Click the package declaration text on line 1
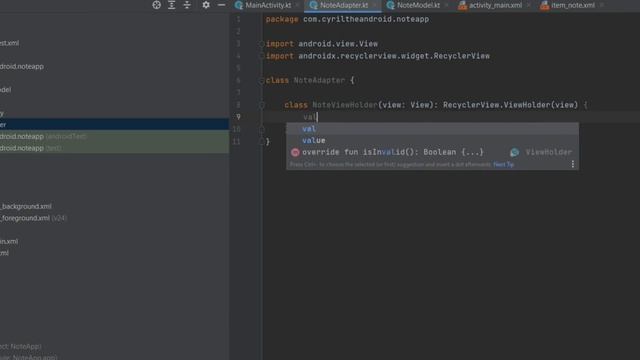The width and height of the screenshot is (640, 360). point(347,19)
